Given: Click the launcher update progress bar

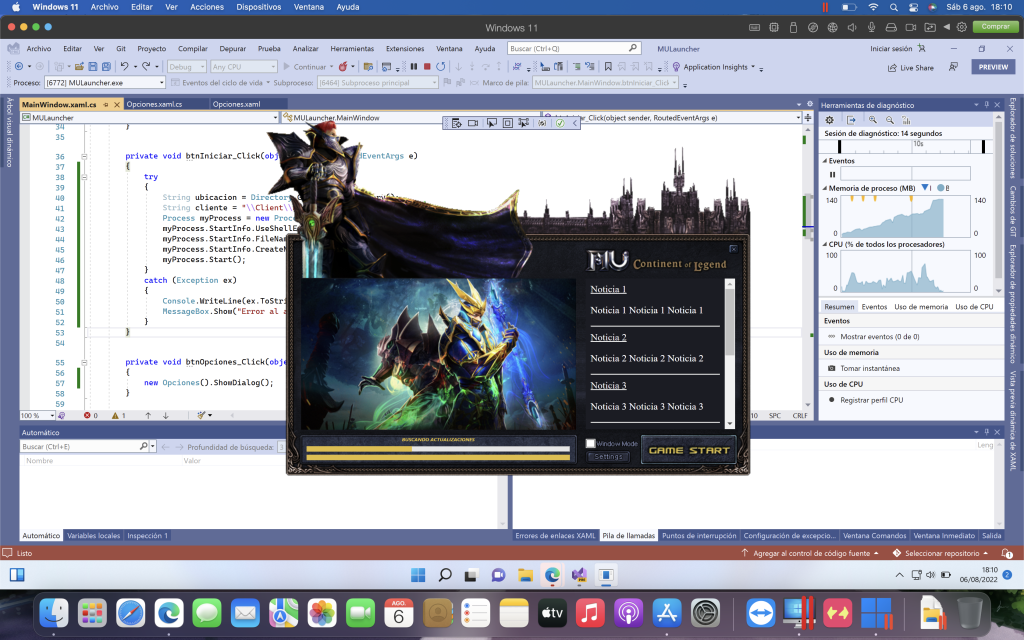Looking at the screenshot, I should 438,449.
